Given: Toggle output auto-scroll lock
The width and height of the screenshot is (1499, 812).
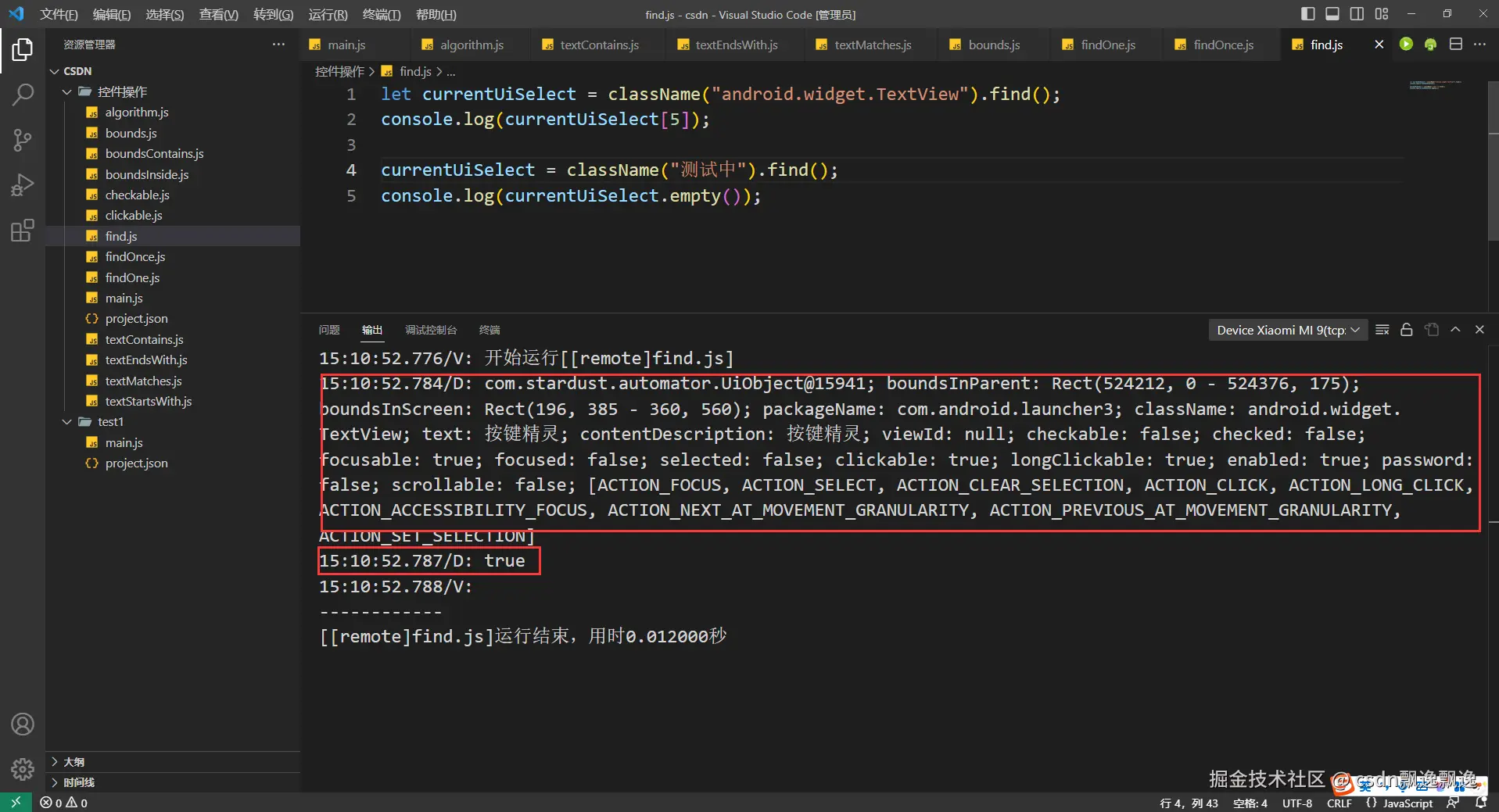Looking at the screenshot, I should [x=1407, y=330].
